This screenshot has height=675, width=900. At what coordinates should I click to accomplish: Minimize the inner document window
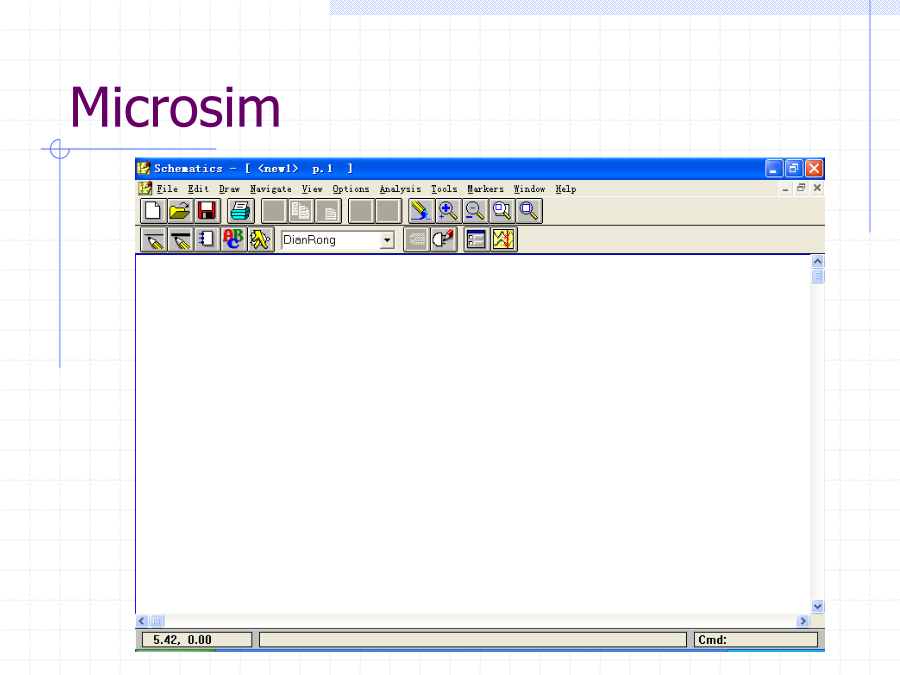tap(785, 188)
